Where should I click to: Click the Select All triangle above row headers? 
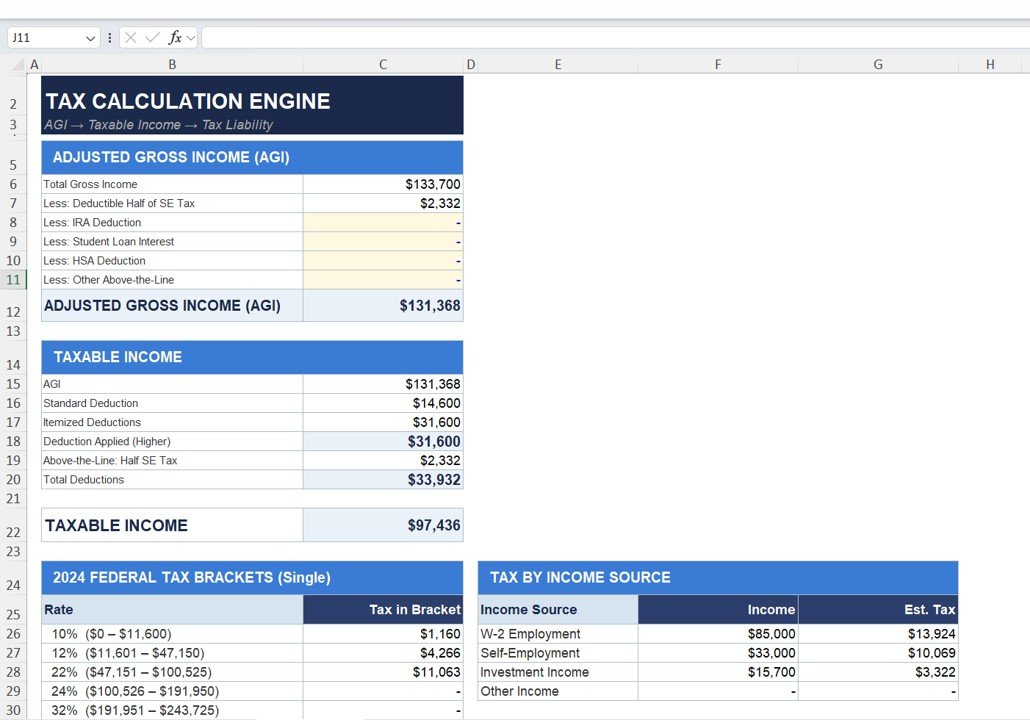16,63
